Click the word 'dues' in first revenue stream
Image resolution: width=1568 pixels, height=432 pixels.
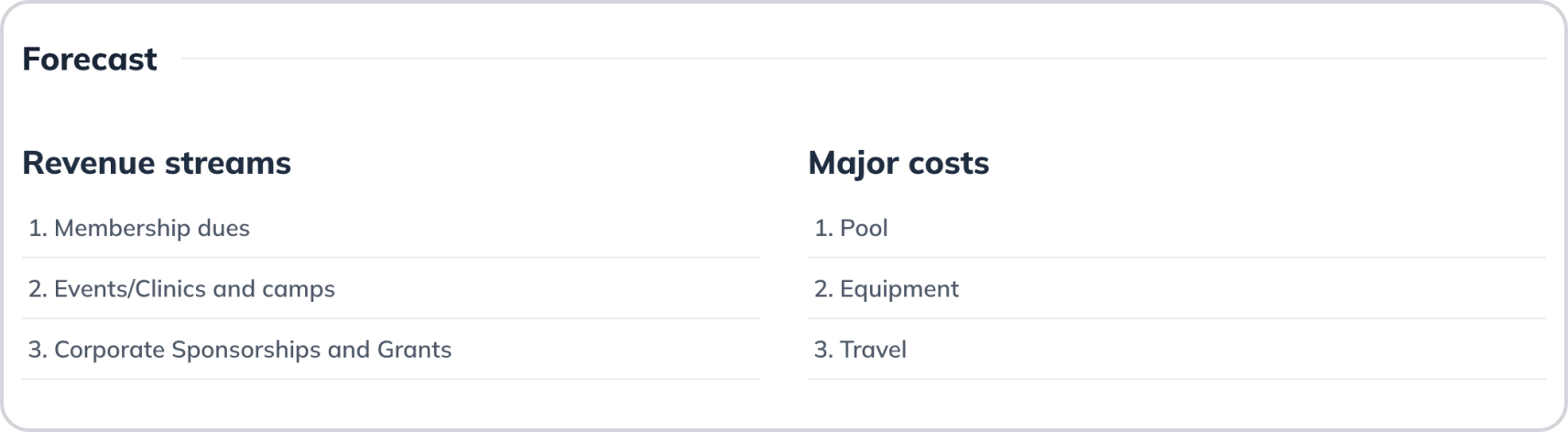(223, 228)
